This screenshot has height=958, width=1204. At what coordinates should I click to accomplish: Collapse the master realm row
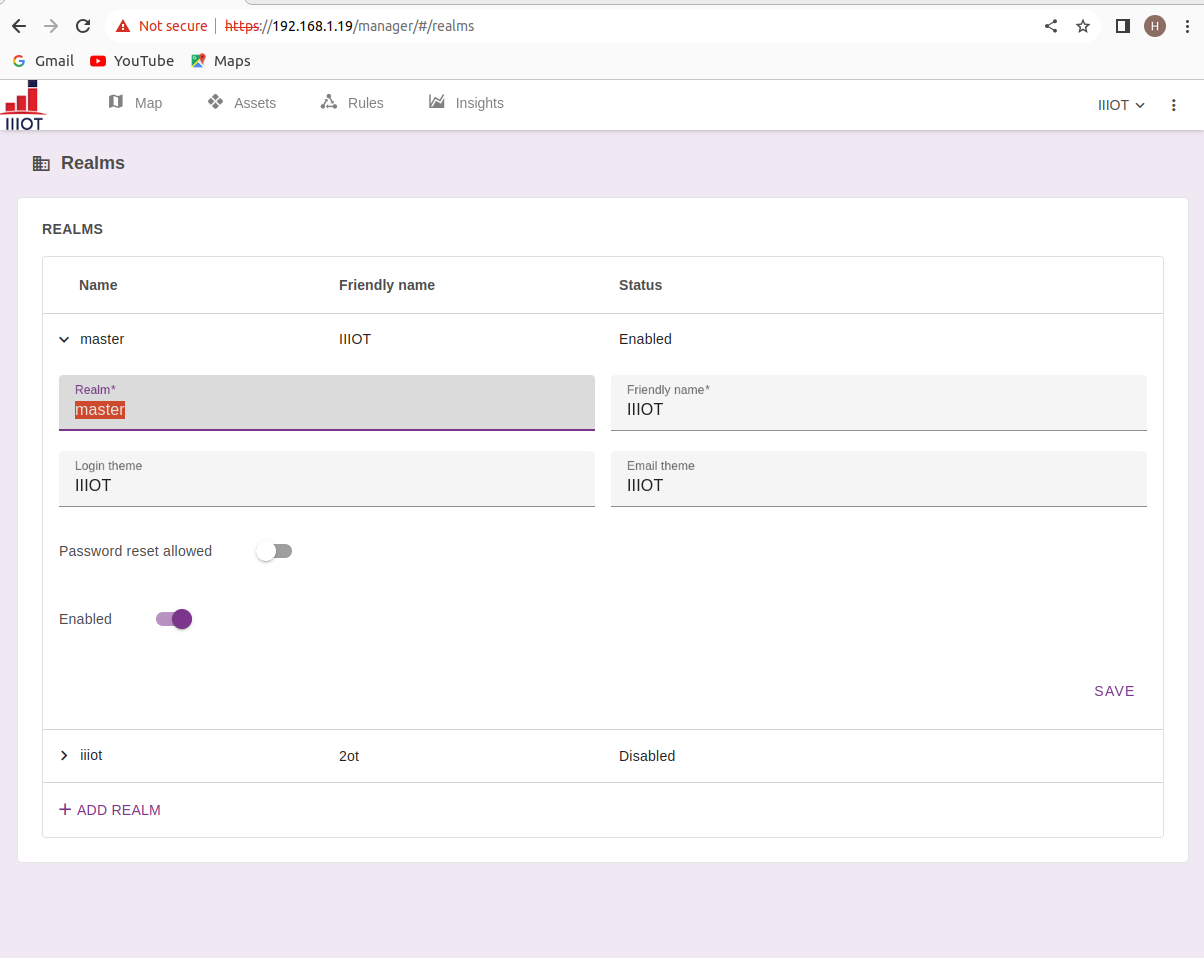(x=65, y=340)
